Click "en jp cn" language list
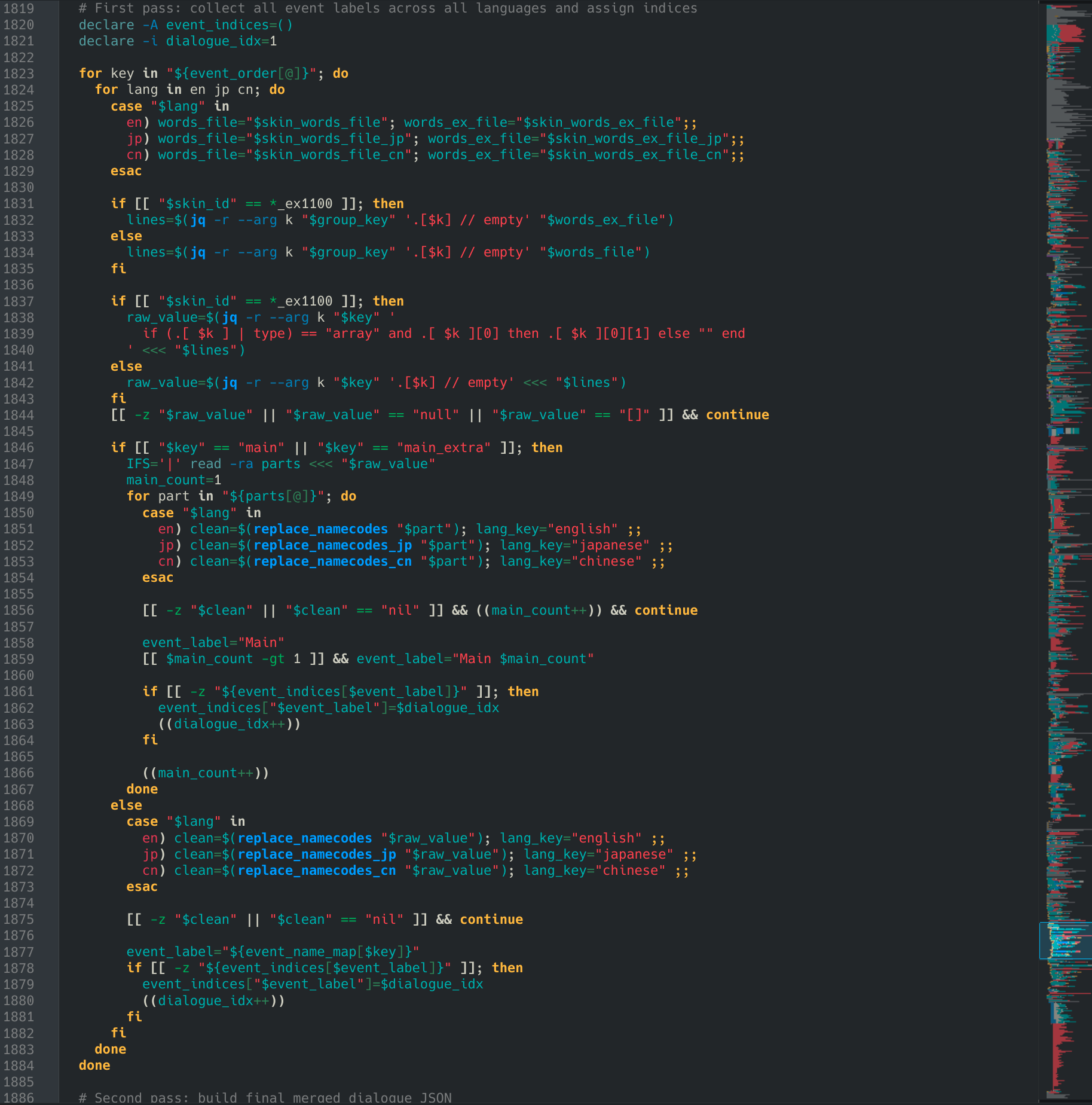 click(222, 90)
